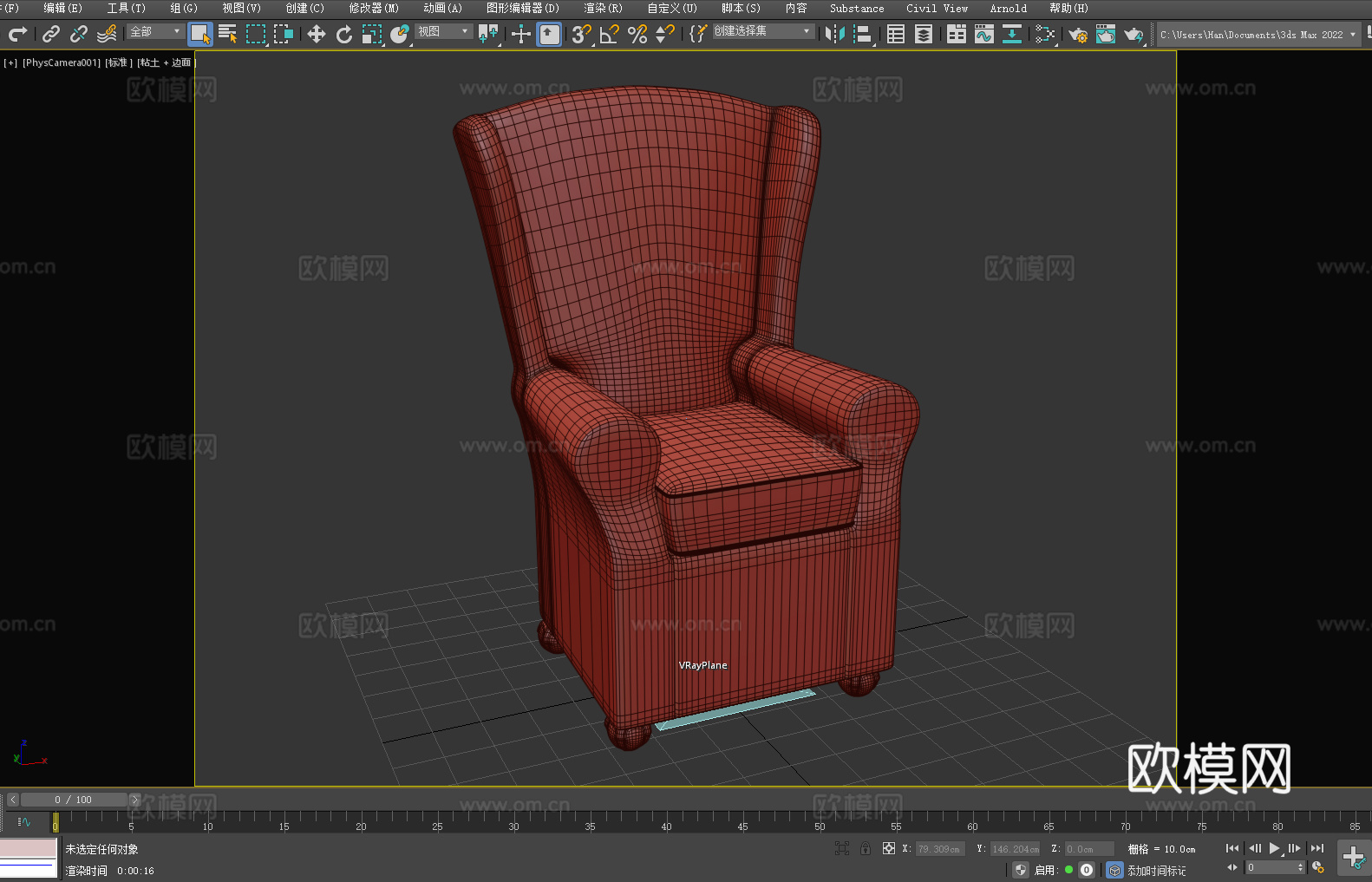1372x882 pixels.
Task: Expand the project path dropdown
Action: click(1353, 35)
